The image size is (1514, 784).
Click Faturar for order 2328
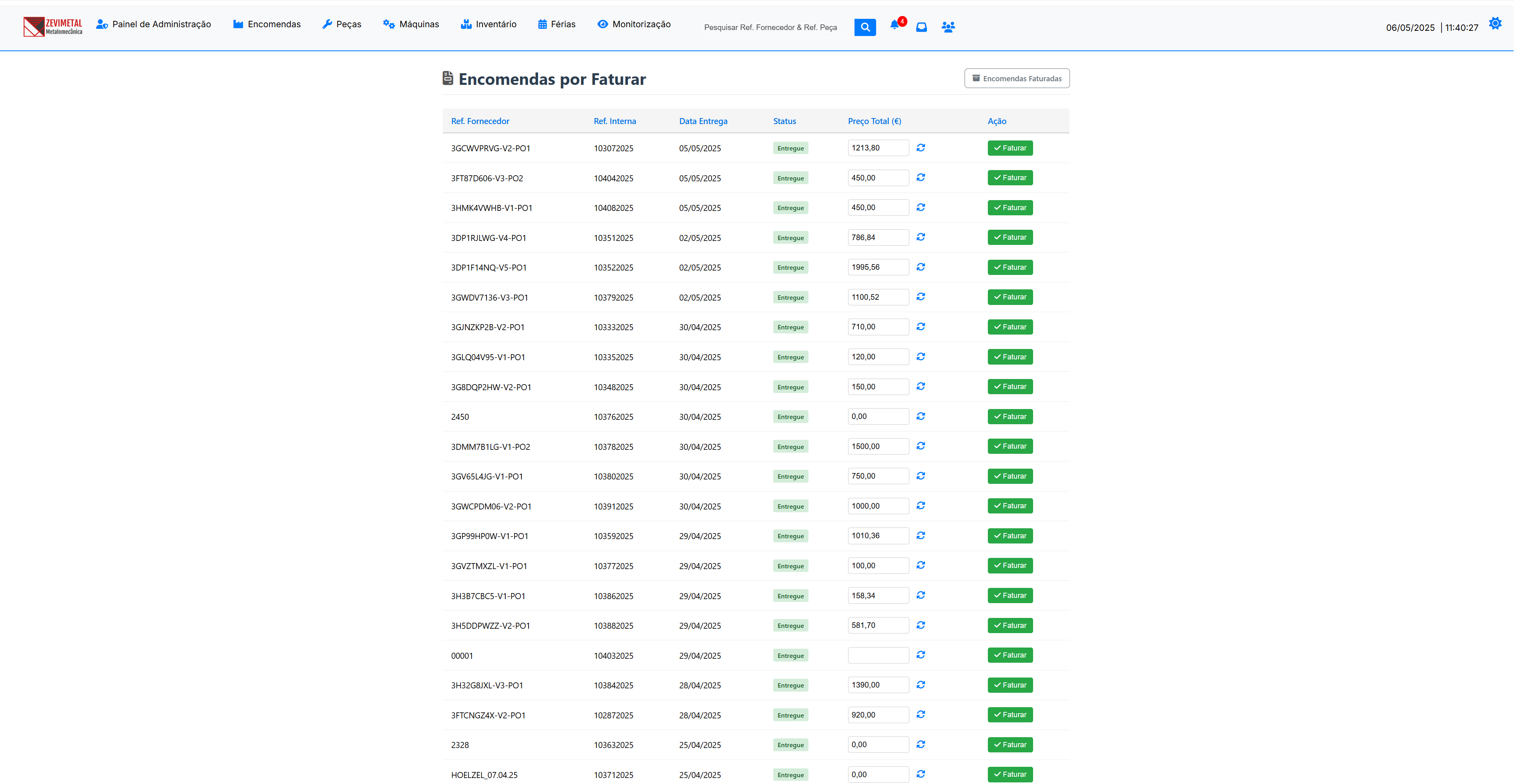coord(1010,745)
